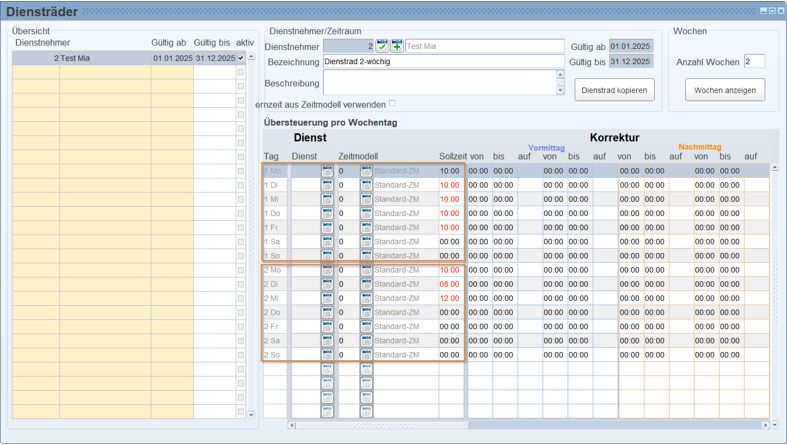This screenshot has width=787, height=445.
Task: Open Dienst lookup icon for row 2 Mi
Action: coord(327,298)
